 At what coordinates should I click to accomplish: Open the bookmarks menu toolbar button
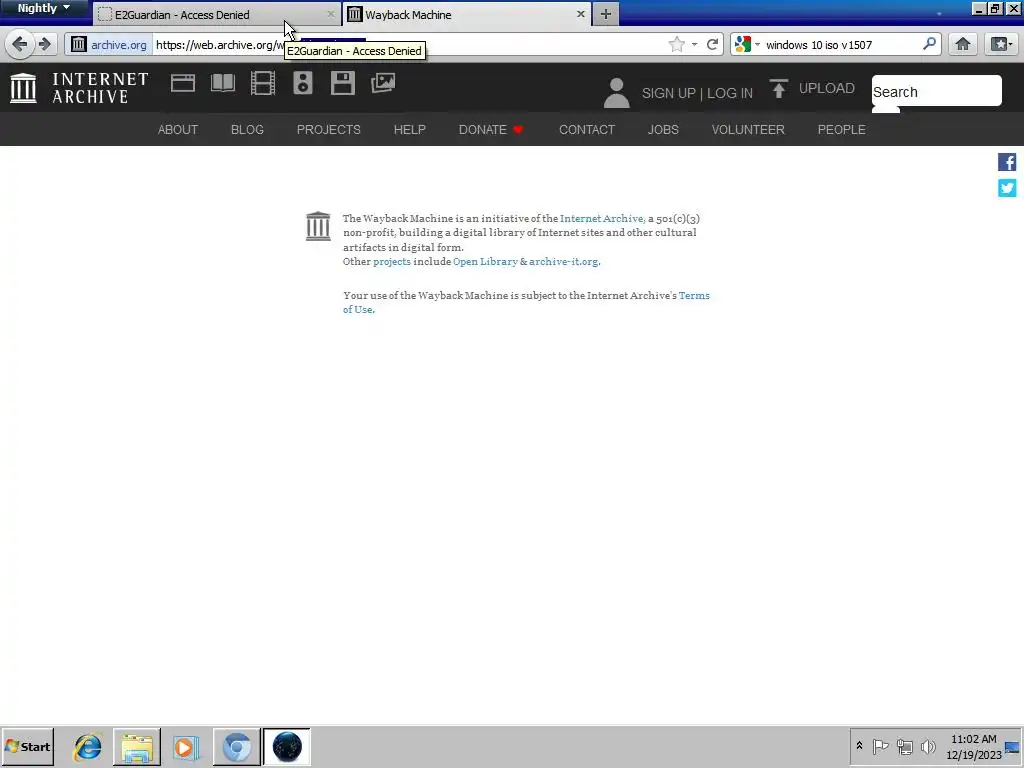pyautogui.click(x=1001, y=44)
